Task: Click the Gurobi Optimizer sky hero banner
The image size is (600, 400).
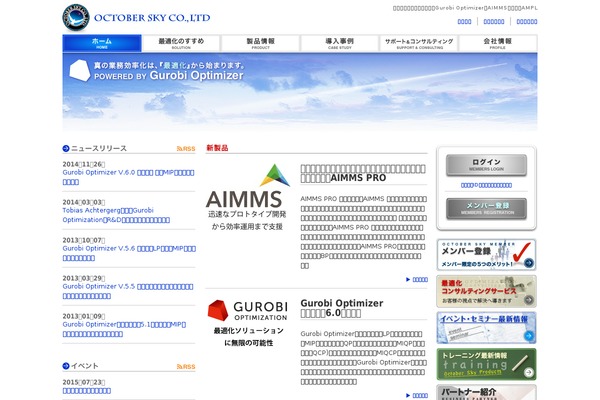Action: (300, 92)
